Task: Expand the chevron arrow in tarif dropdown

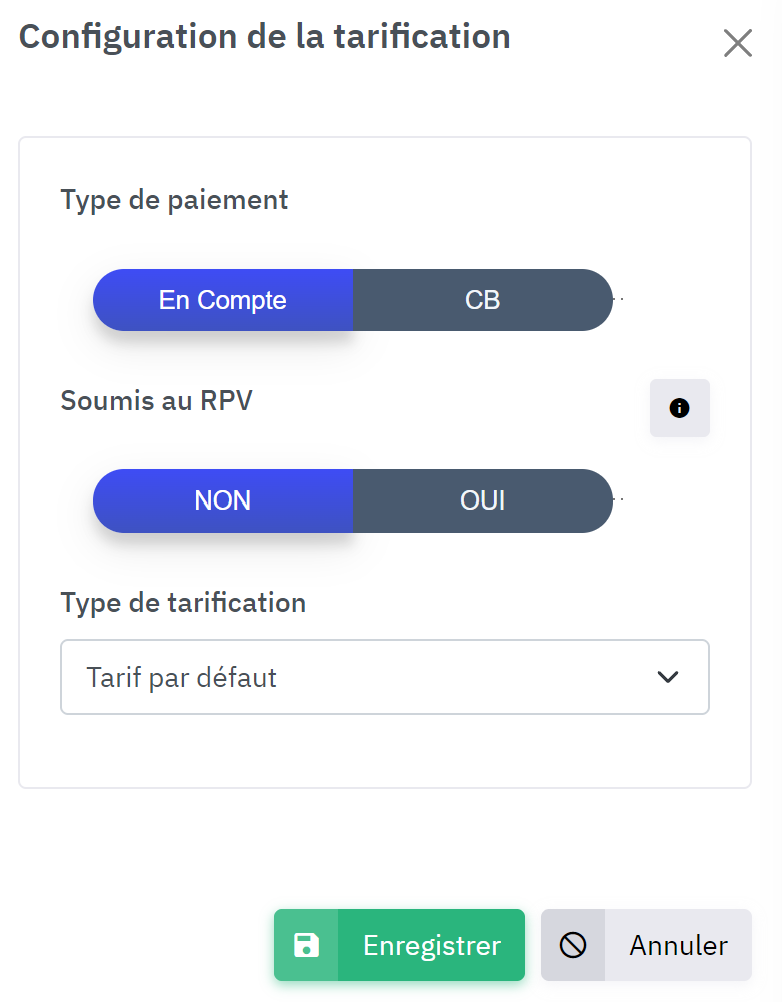Action: pyautogui.click(x=668, y=677)
